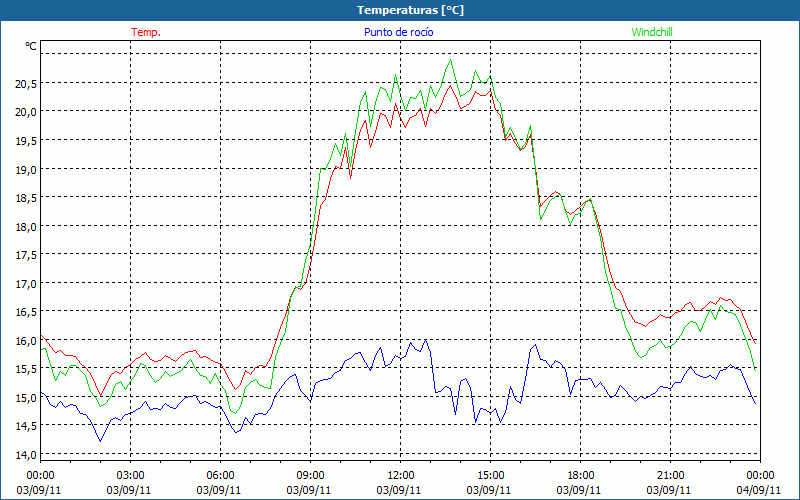800x500 pixels.
Task: Select the green 'Windchill' legend label
Action: point(652,32)
